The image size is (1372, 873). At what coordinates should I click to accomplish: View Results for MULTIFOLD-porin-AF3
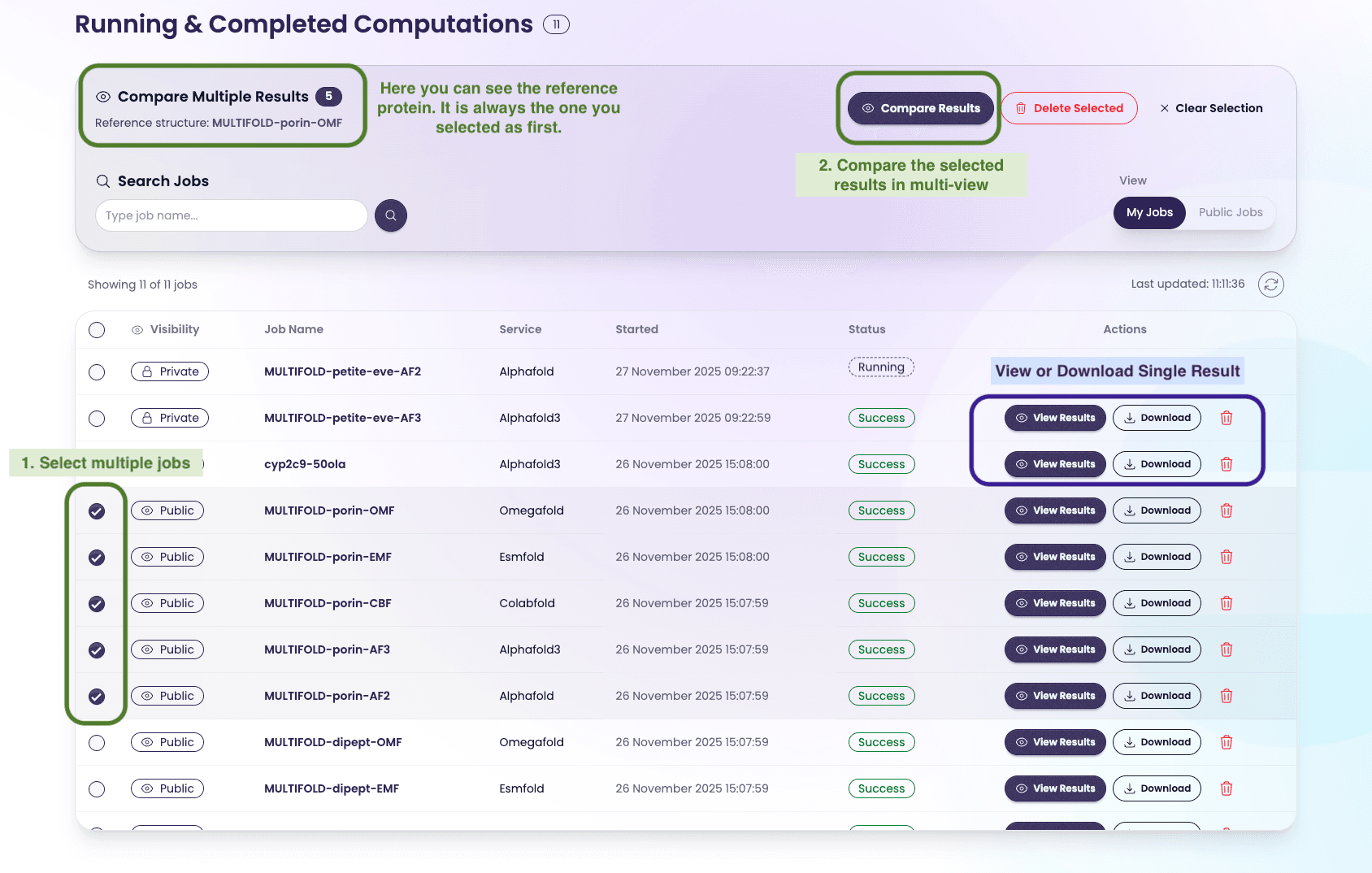1055,649
